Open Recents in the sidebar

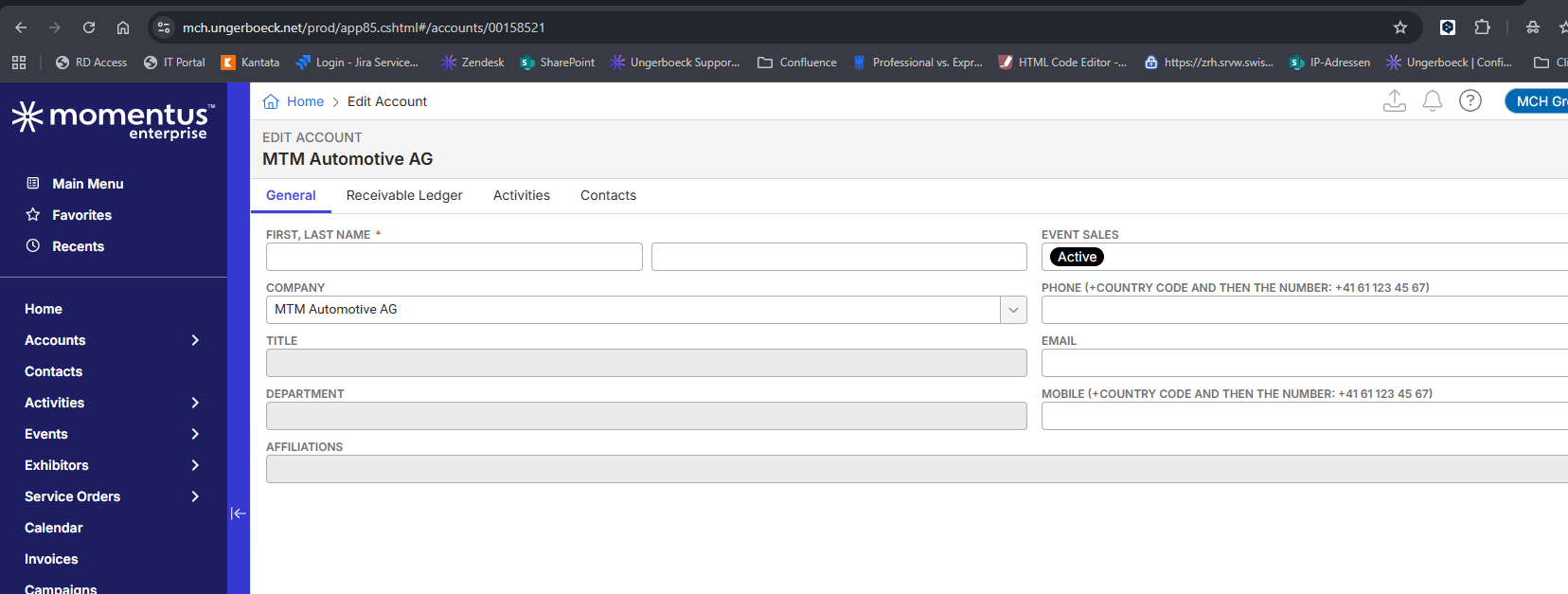78,246
